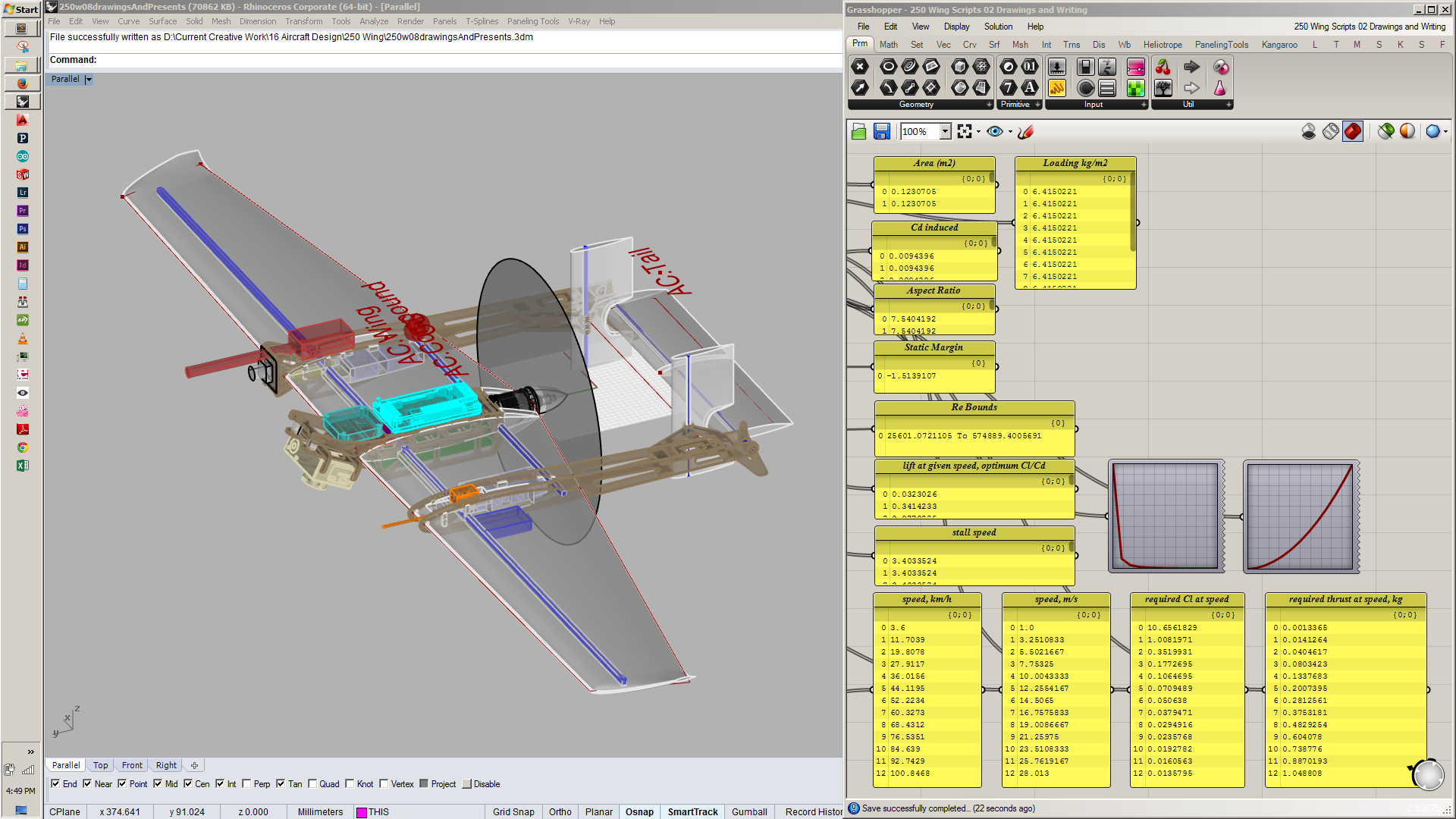
Task: Switch to the Kangaroo component tab
Action: (x=1279, y=45)
